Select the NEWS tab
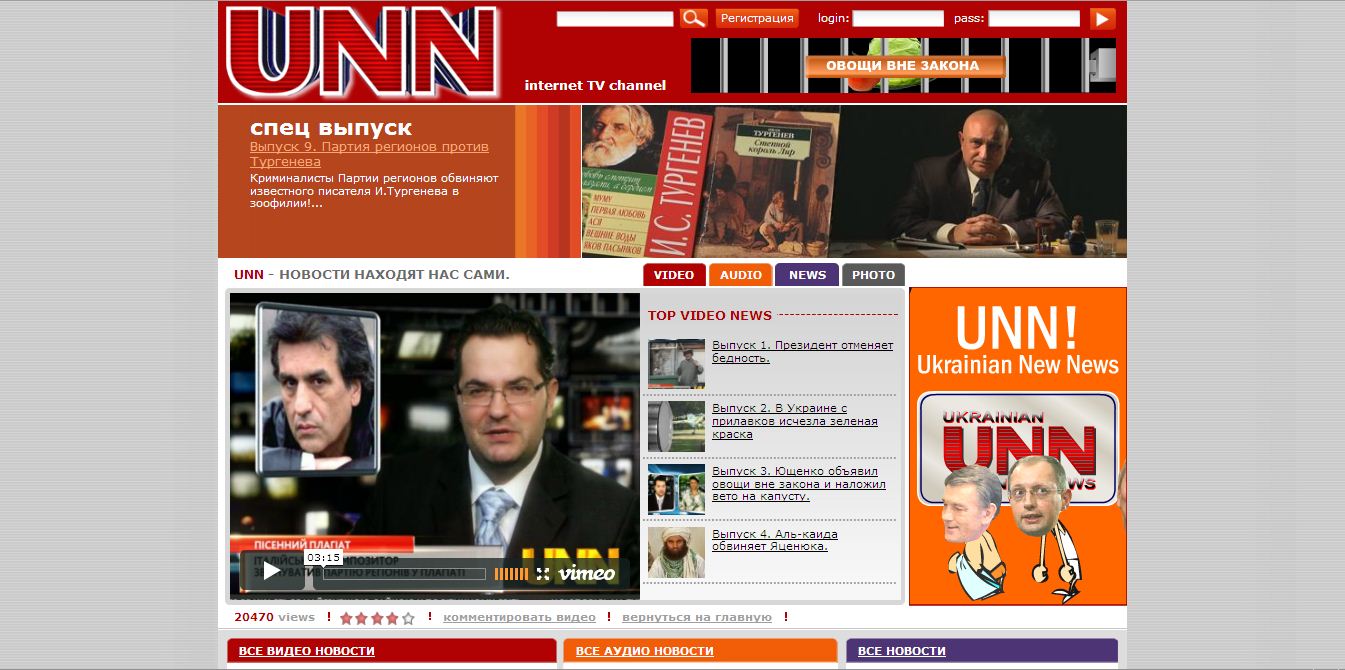Screen dimensions: 1345x670 tap(807, 275)
